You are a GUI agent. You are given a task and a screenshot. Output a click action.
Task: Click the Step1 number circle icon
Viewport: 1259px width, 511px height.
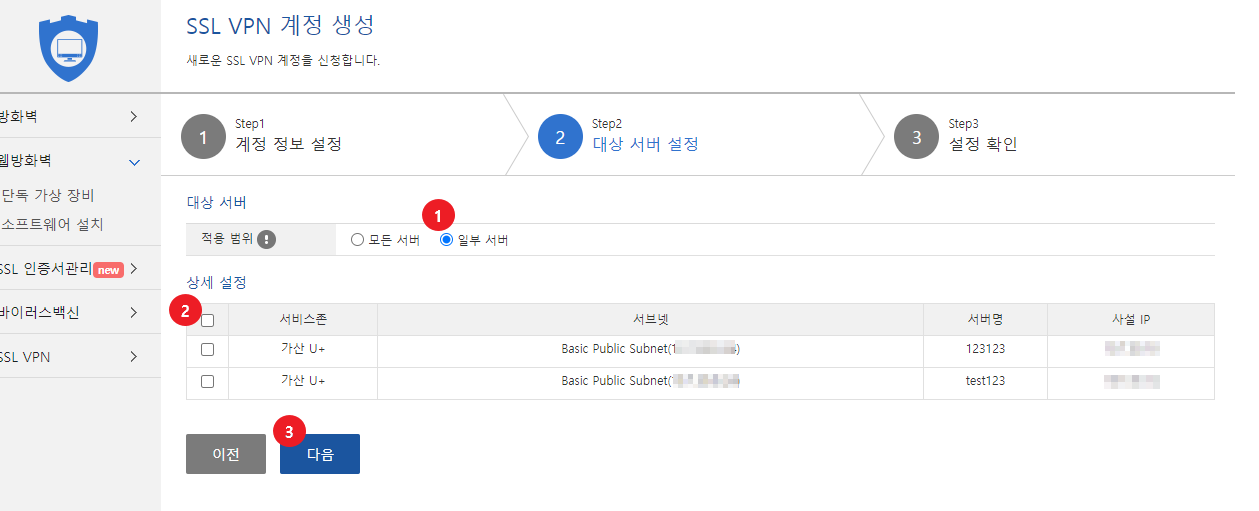pos(204,138)
